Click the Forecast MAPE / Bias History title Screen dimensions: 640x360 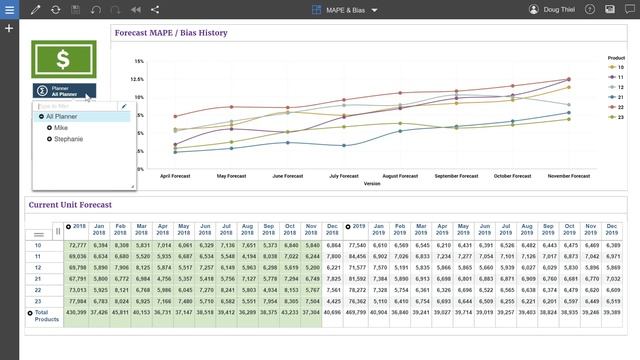pos(171,33)
